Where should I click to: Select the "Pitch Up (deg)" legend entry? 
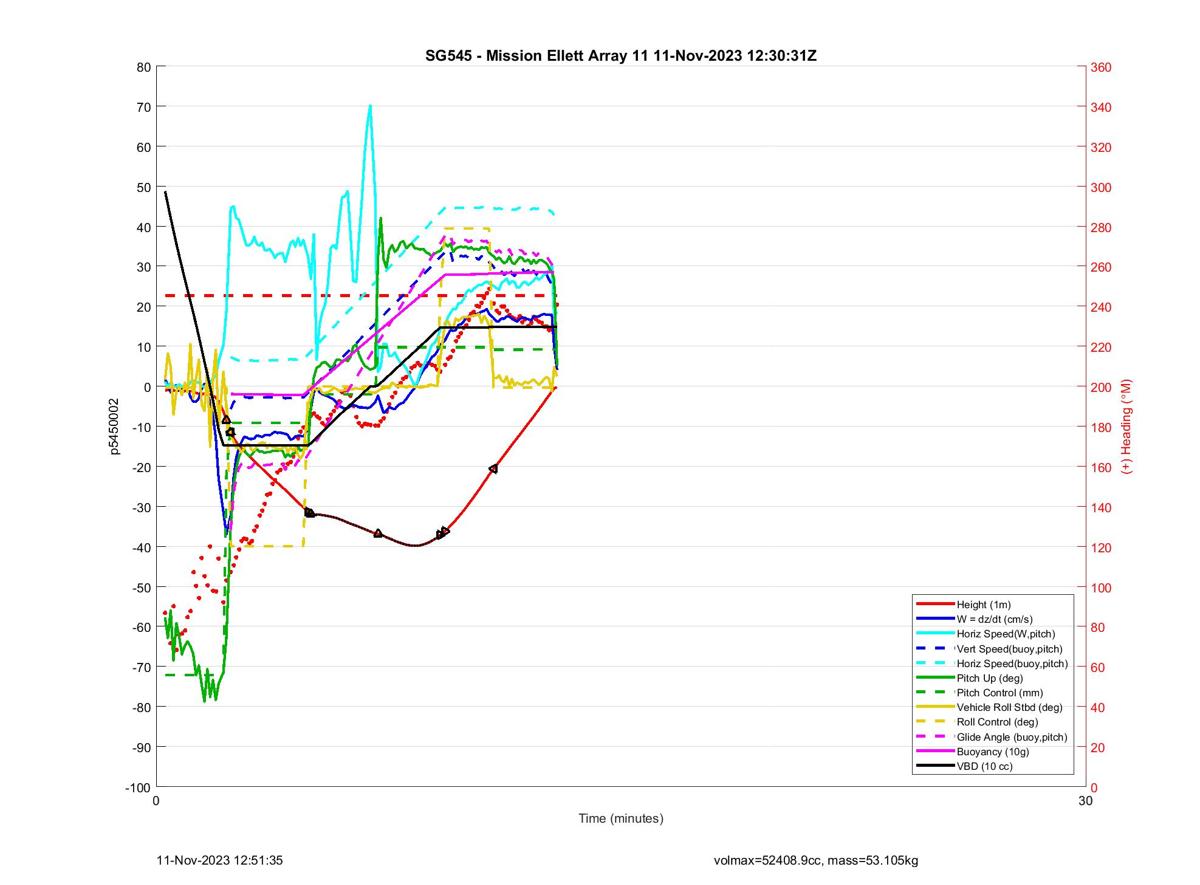point(991,677)
